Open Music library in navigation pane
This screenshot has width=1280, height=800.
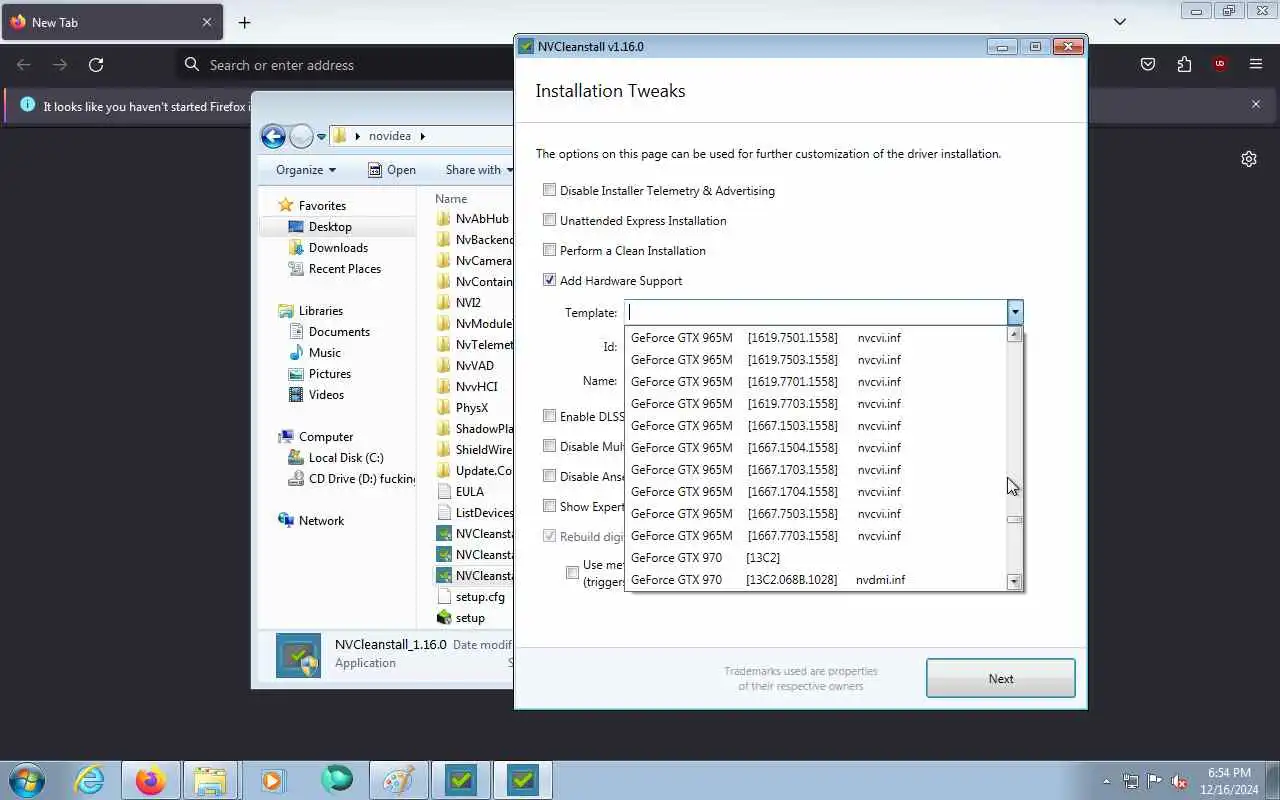tap(325, 353)
